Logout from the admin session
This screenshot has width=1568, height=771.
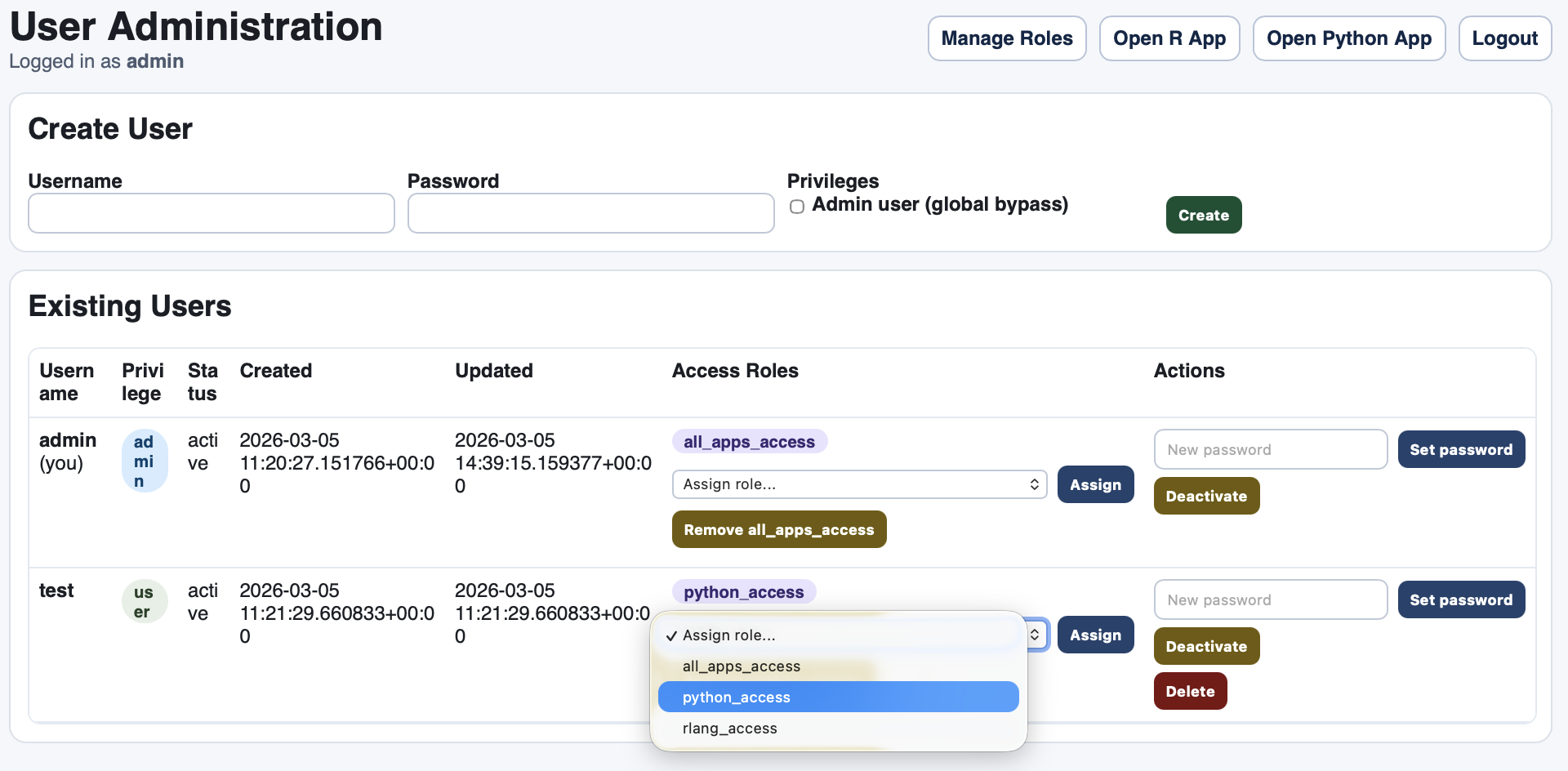tap(1504, 38)
